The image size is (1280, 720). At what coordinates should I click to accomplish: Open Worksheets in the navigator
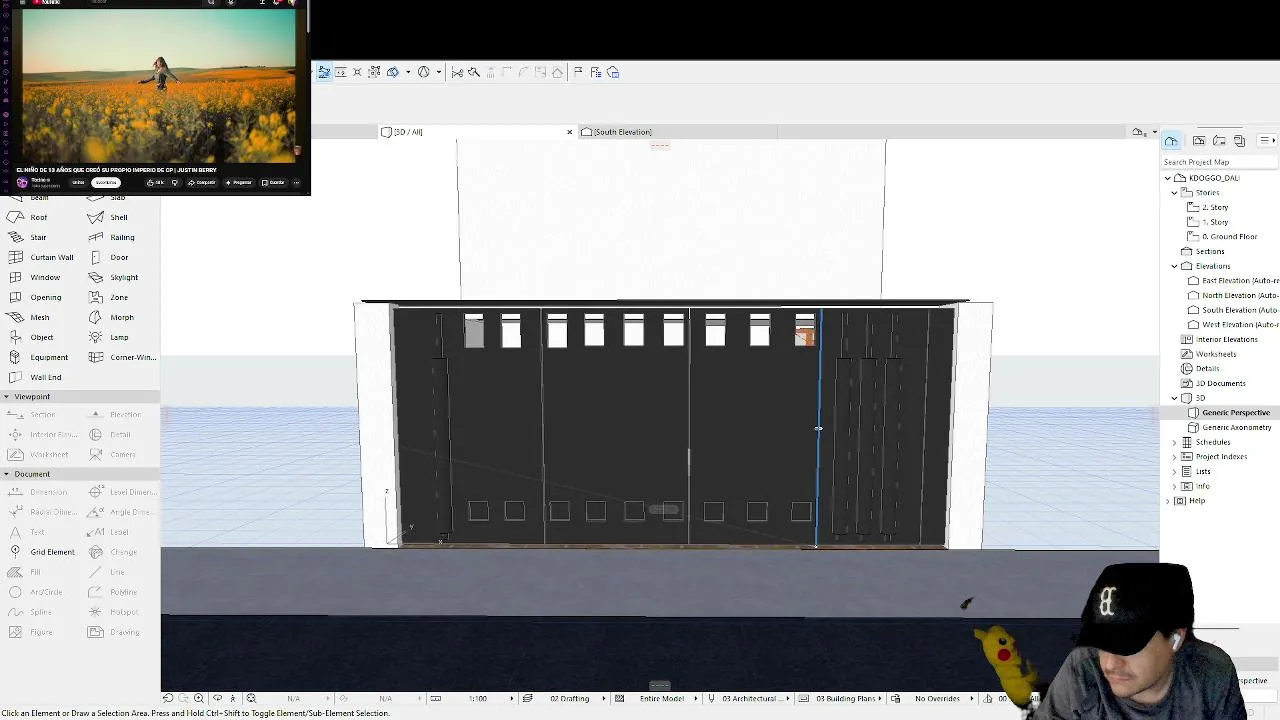pos(1208,354)
